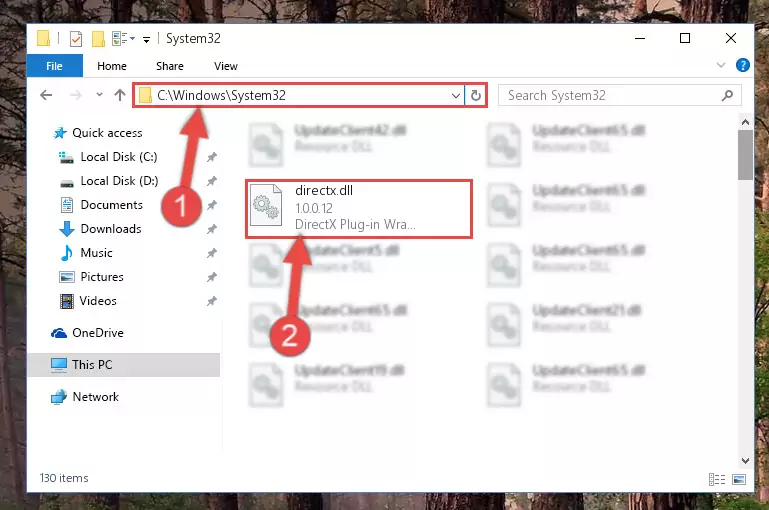Click the C:\Windows\System32 address bar

[298, 95]
